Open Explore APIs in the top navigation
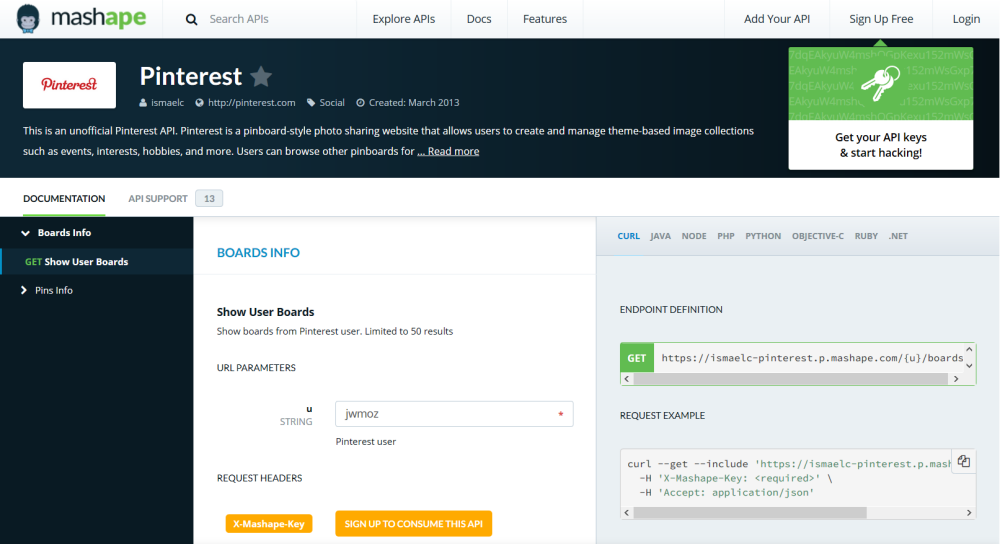 click(404, 19)
